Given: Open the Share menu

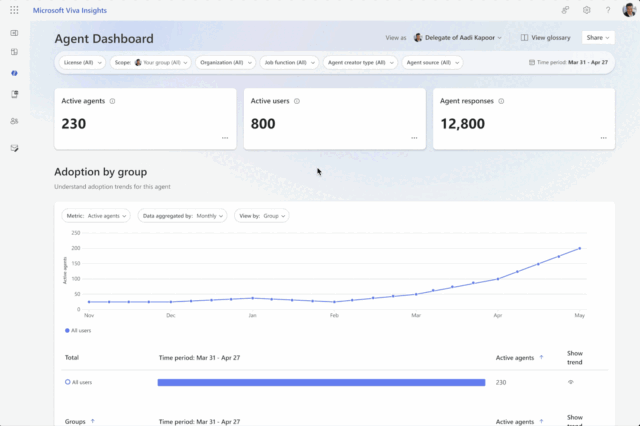Looking at the screenshot, I should [597, 37].
